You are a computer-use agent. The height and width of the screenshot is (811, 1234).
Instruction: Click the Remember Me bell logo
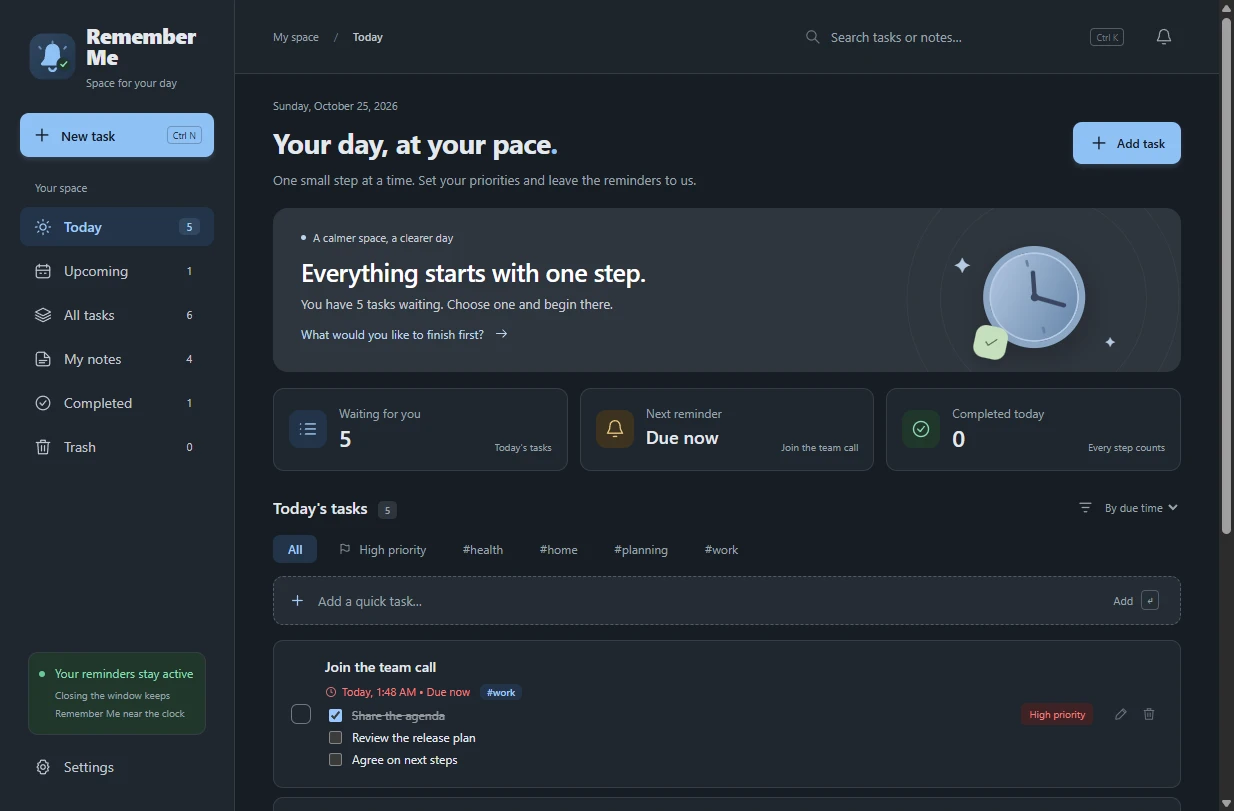(x=52, y=56)
